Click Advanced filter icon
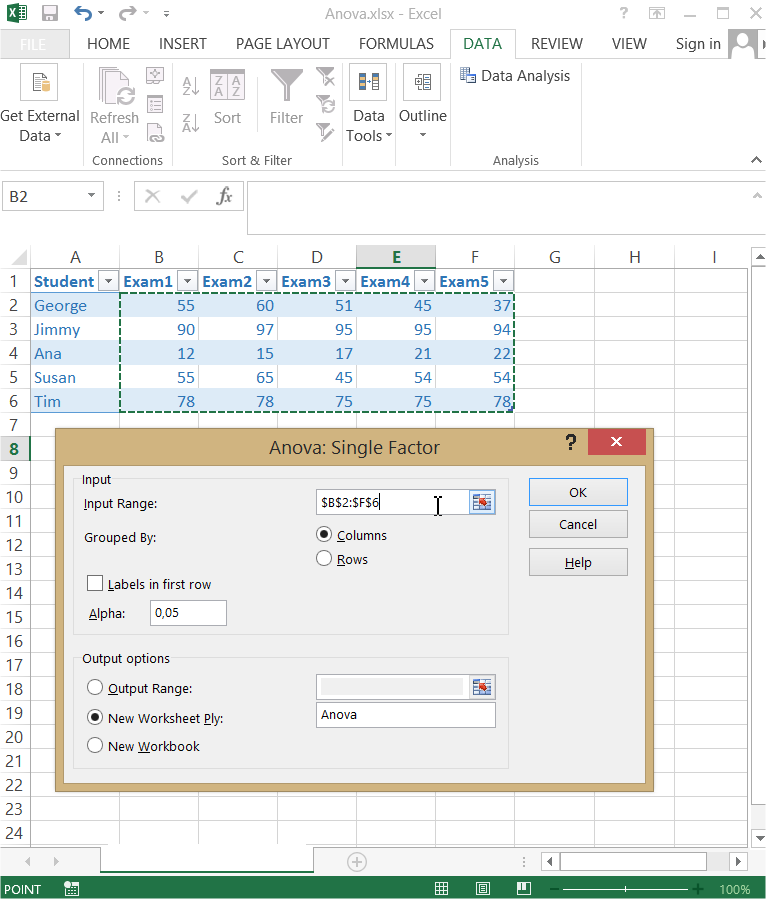The image size is (766, 899). point(326,132)
